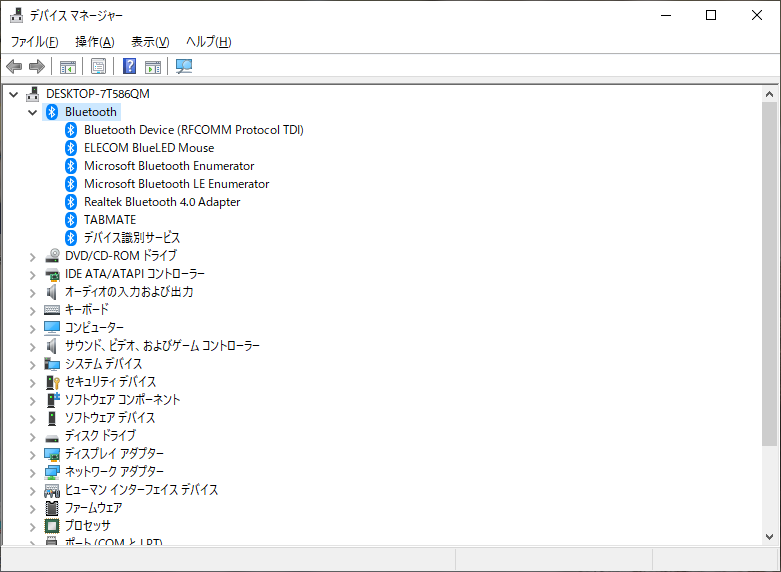Select the デバイス識別サービス entry
Image resolution: width=781 pixels, height=572 pixels.
132,238
